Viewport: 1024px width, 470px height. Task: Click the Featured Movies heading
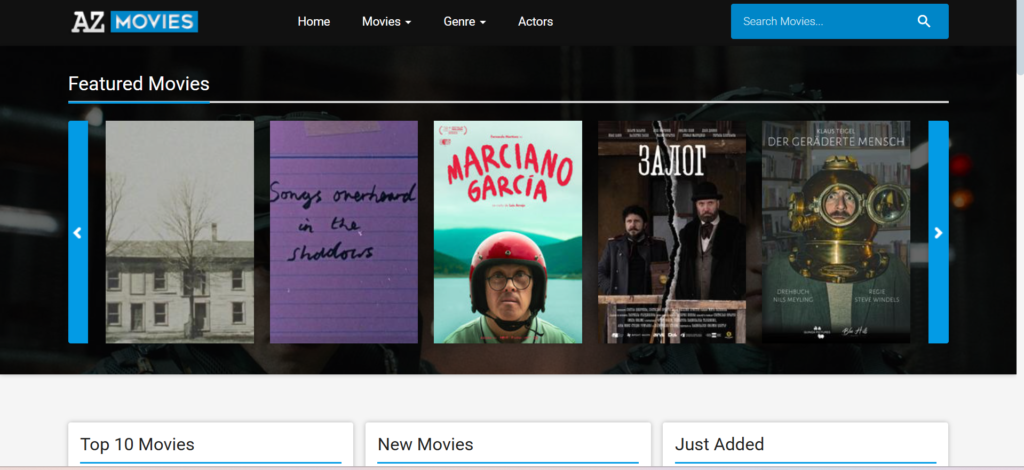click(x=138, y=84)
